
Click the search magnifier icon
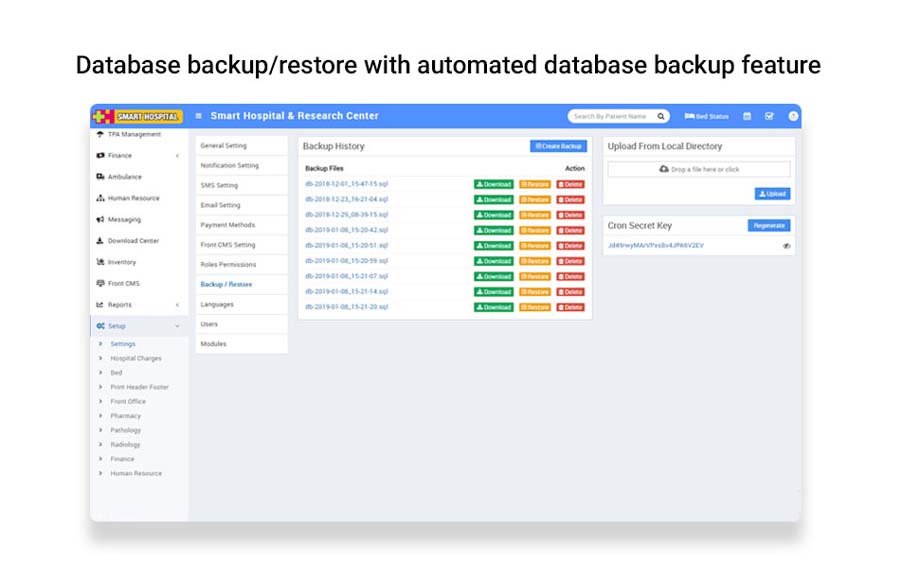661,116
